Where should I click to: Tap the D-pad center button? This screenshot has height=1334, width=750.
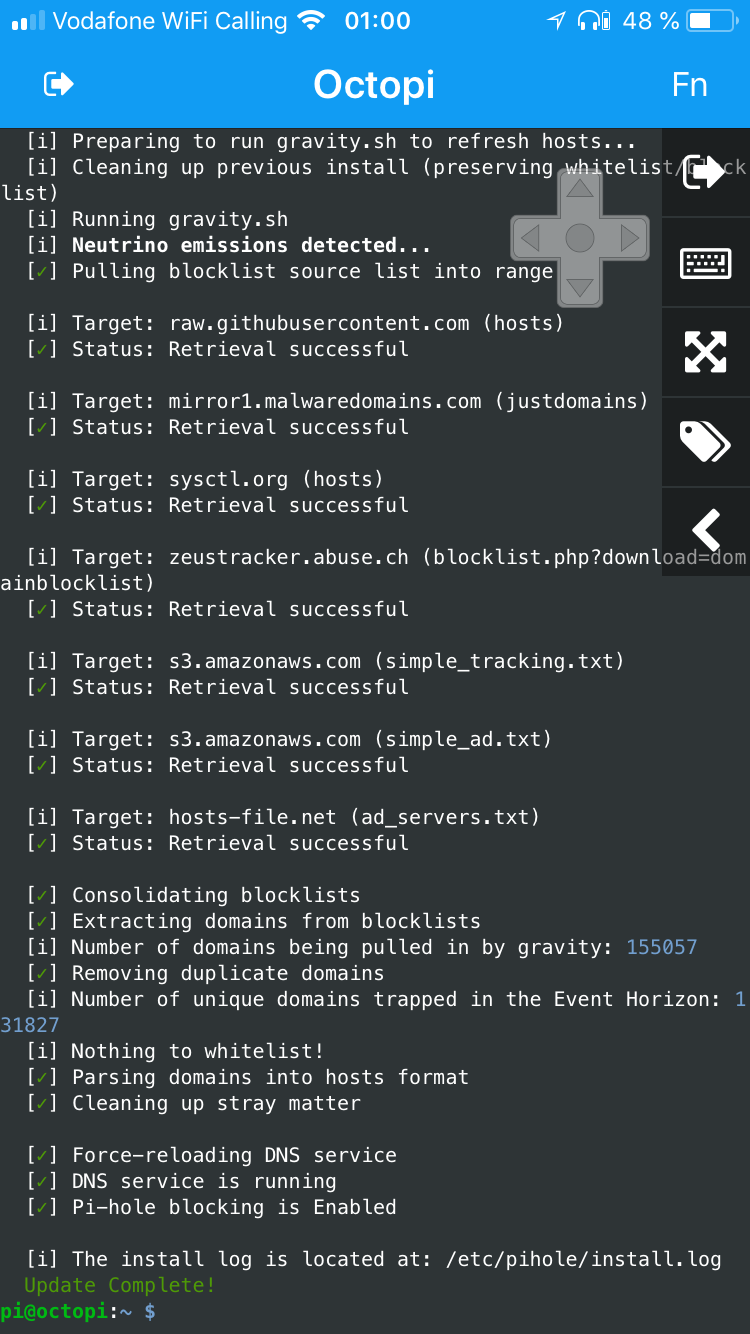coord(580,238)
